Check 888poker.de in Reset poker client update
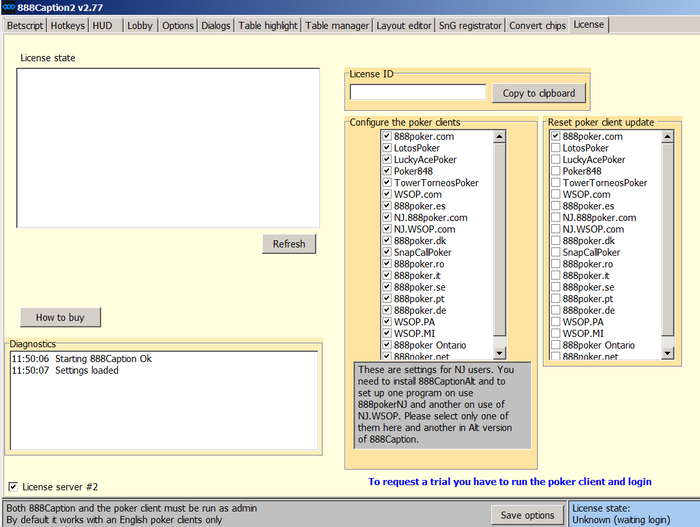This screenshot has width=700, height=527. (556, 310)
